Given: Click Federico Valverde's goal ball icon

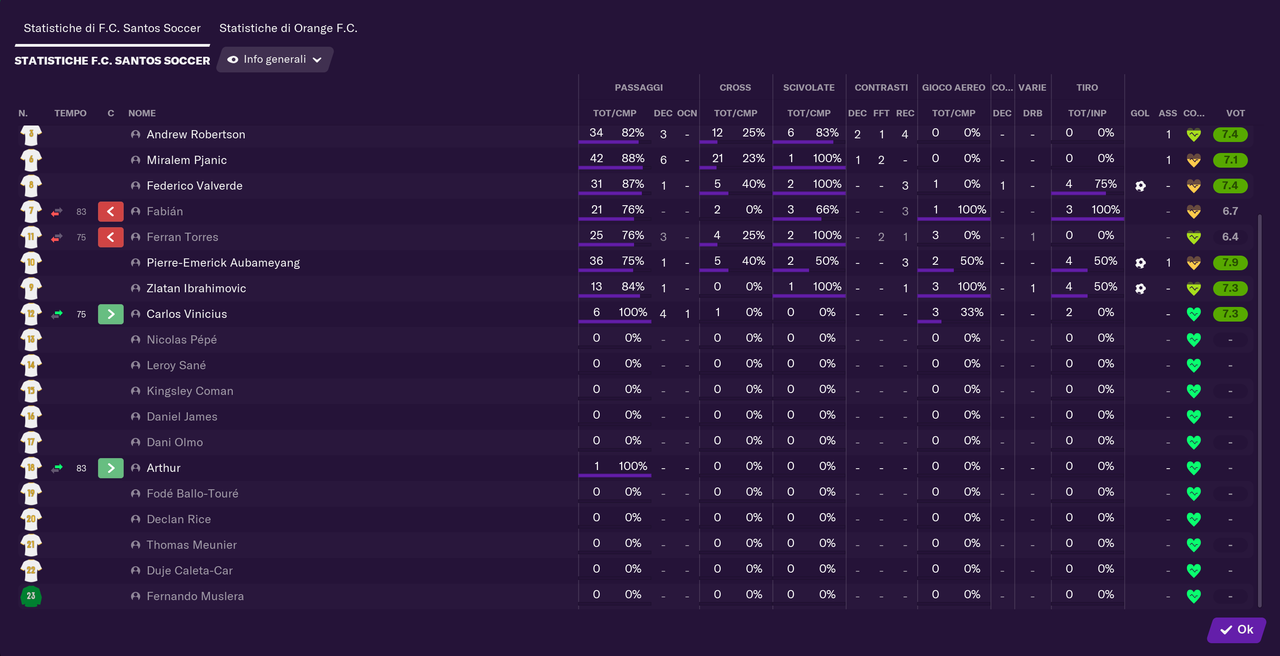Looking at the screenshot, I should (x=1140, y=186).
